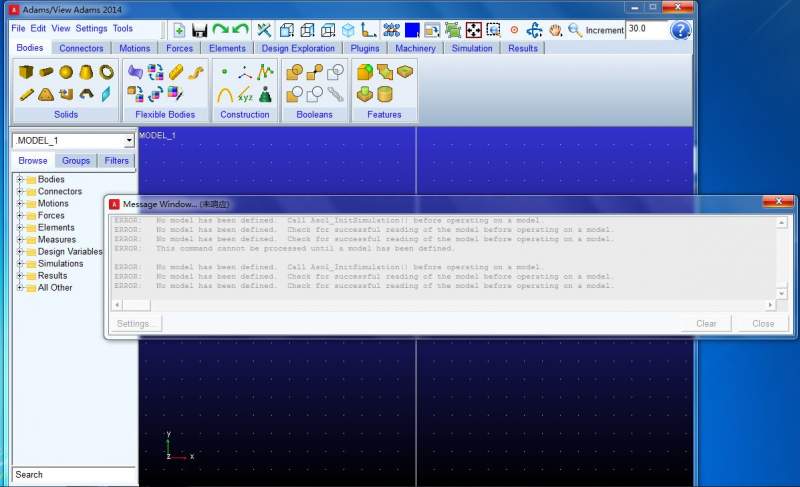Select the Link solid tool
The height and width of the screenshot is (487, 800).
click(x=27, y=94)
